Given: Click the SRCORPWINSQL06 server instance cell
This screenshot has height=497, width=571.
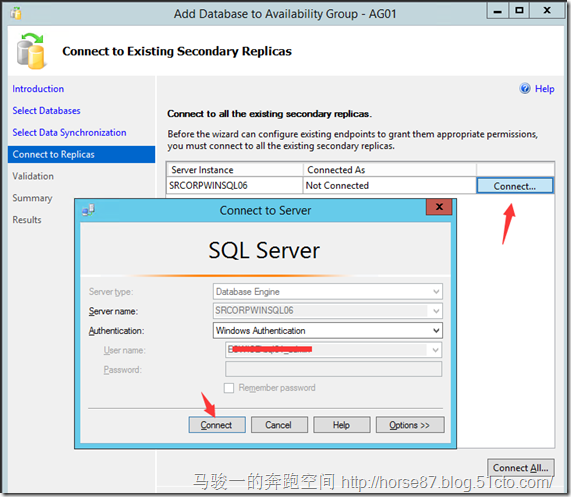Looking at the screenshot, I should [x=235, y=186].
